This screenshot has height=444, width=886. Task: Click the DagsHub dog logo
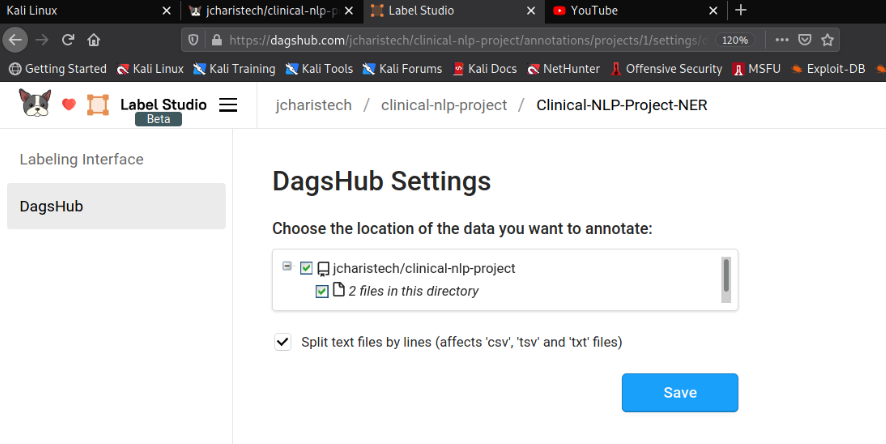tap(35, 103)
